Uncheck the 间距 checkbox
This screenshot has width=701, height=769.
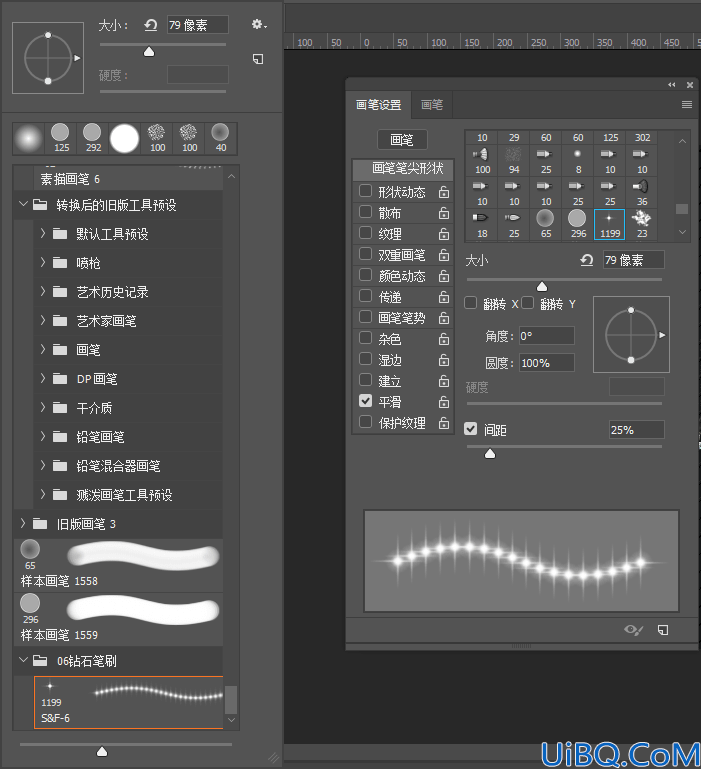[470, 429]
